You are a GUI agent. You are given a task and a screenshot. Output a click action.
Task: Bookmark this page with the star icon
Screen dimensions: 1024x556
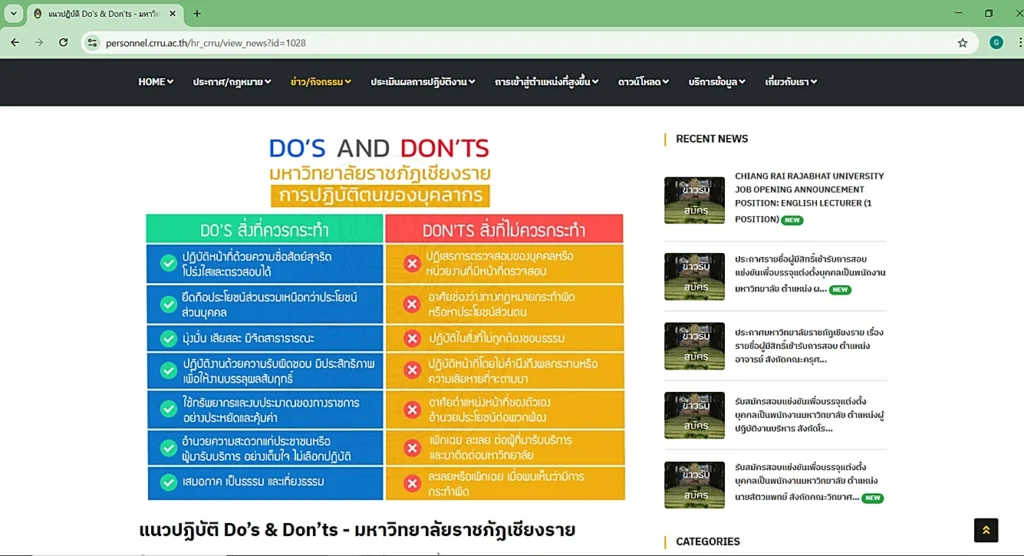pos(963,42)
